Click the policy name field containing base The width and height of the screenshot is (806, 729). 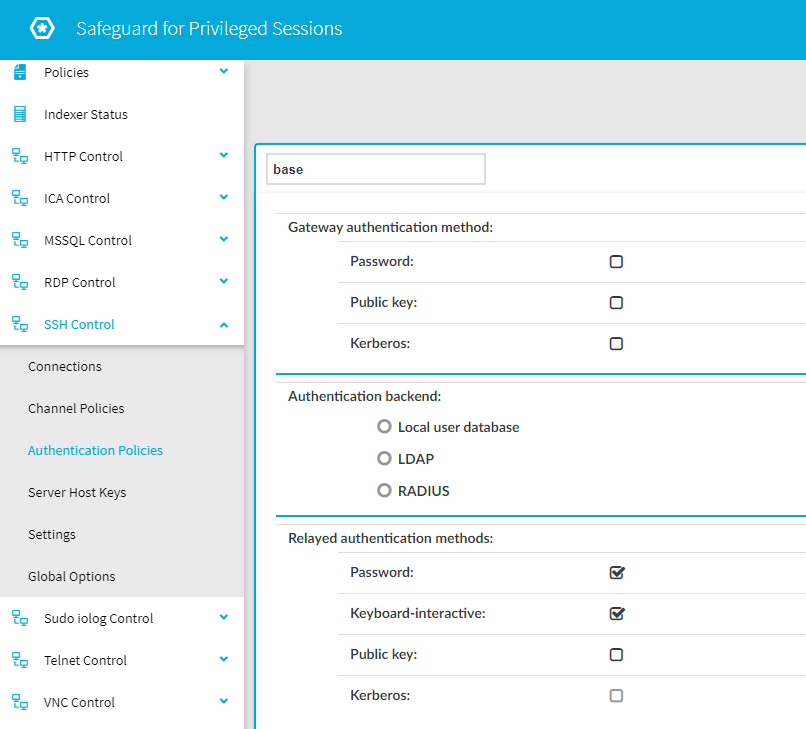click(376, 169)
